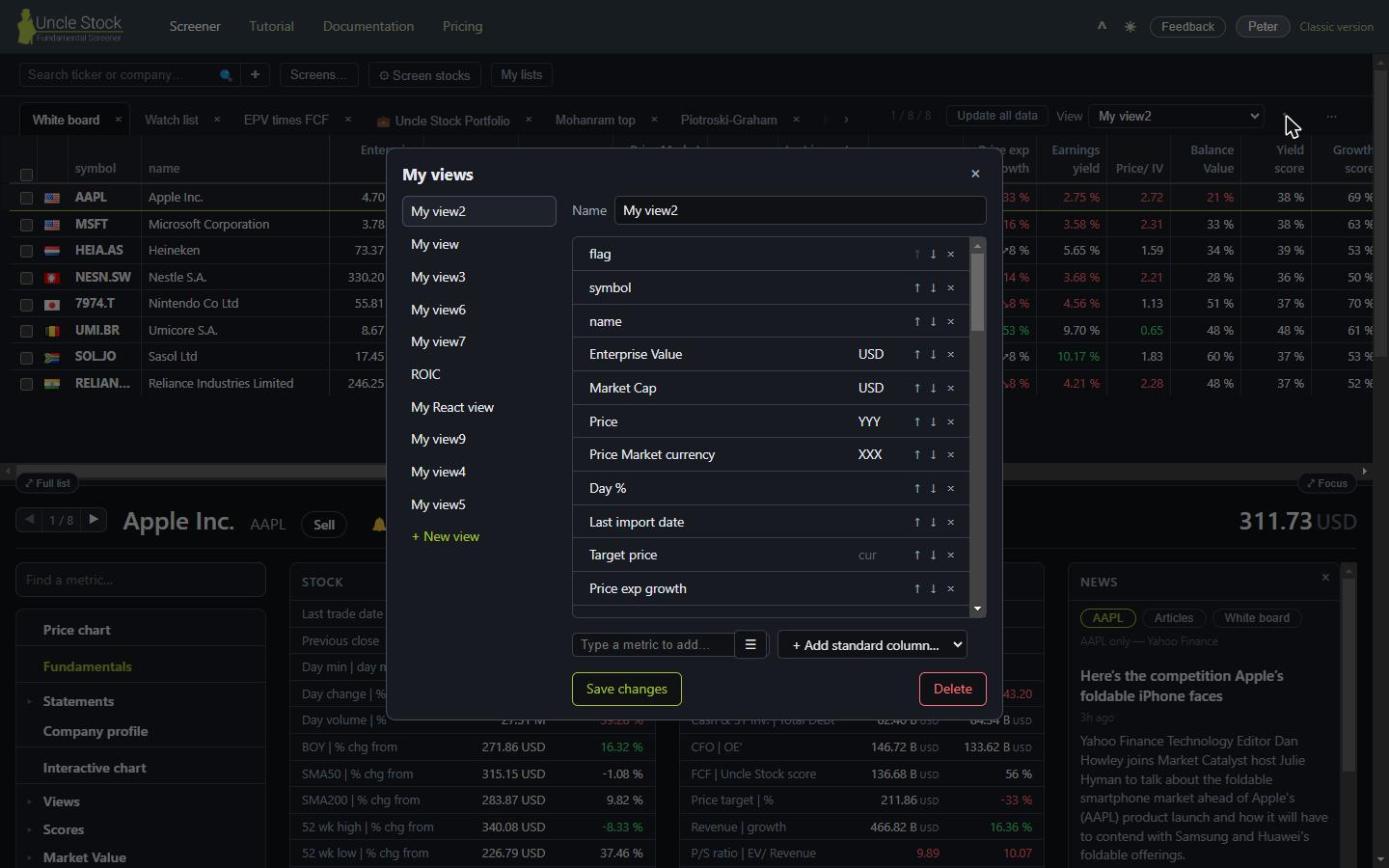Open the three-dots more options menu
The height and width of the screenshot is (868, 1389).
pyautogui.click(x=1331, y=116)
